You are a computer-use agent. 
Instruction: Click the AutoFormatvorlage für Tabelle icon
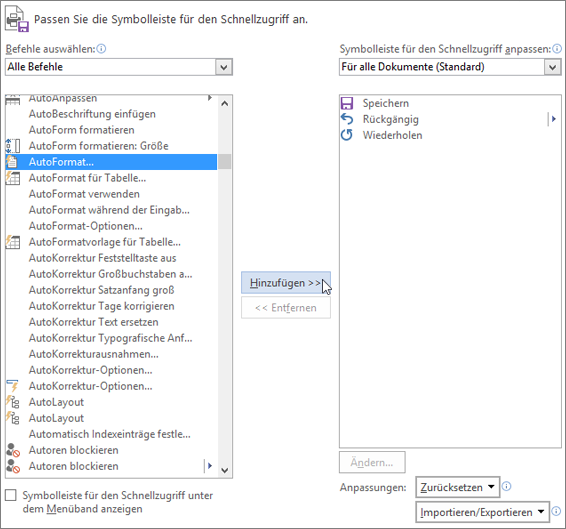[13, 242]
